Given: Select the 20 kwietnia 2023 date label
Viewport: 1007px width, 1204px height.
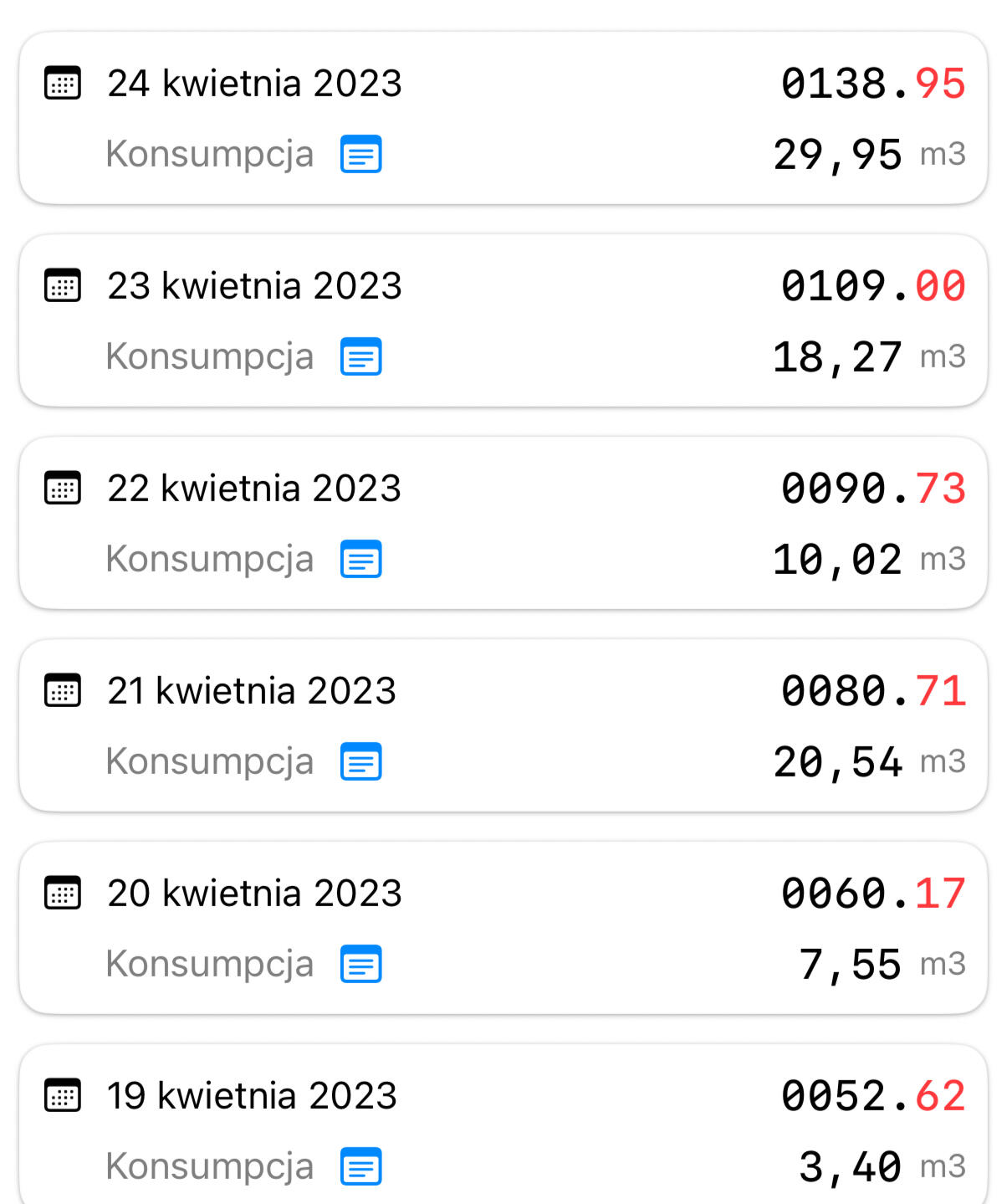Looking at the screenshot, I should [x=254, y=894].
